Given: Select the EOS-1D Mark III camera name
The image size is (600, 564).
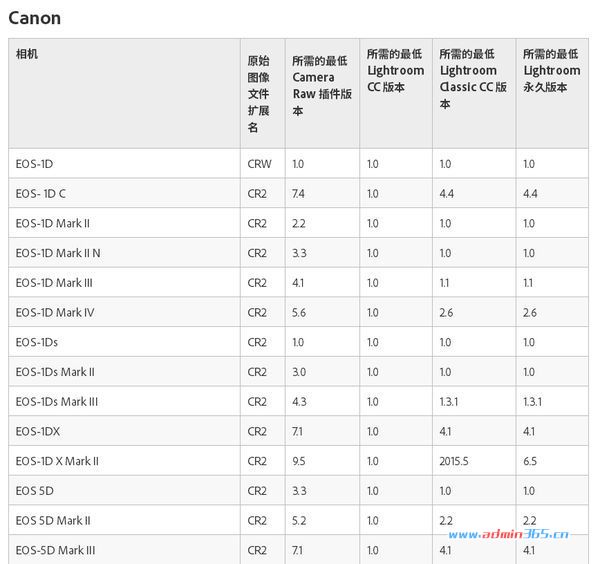Looking at the screenshot, I should pos(54,283).
